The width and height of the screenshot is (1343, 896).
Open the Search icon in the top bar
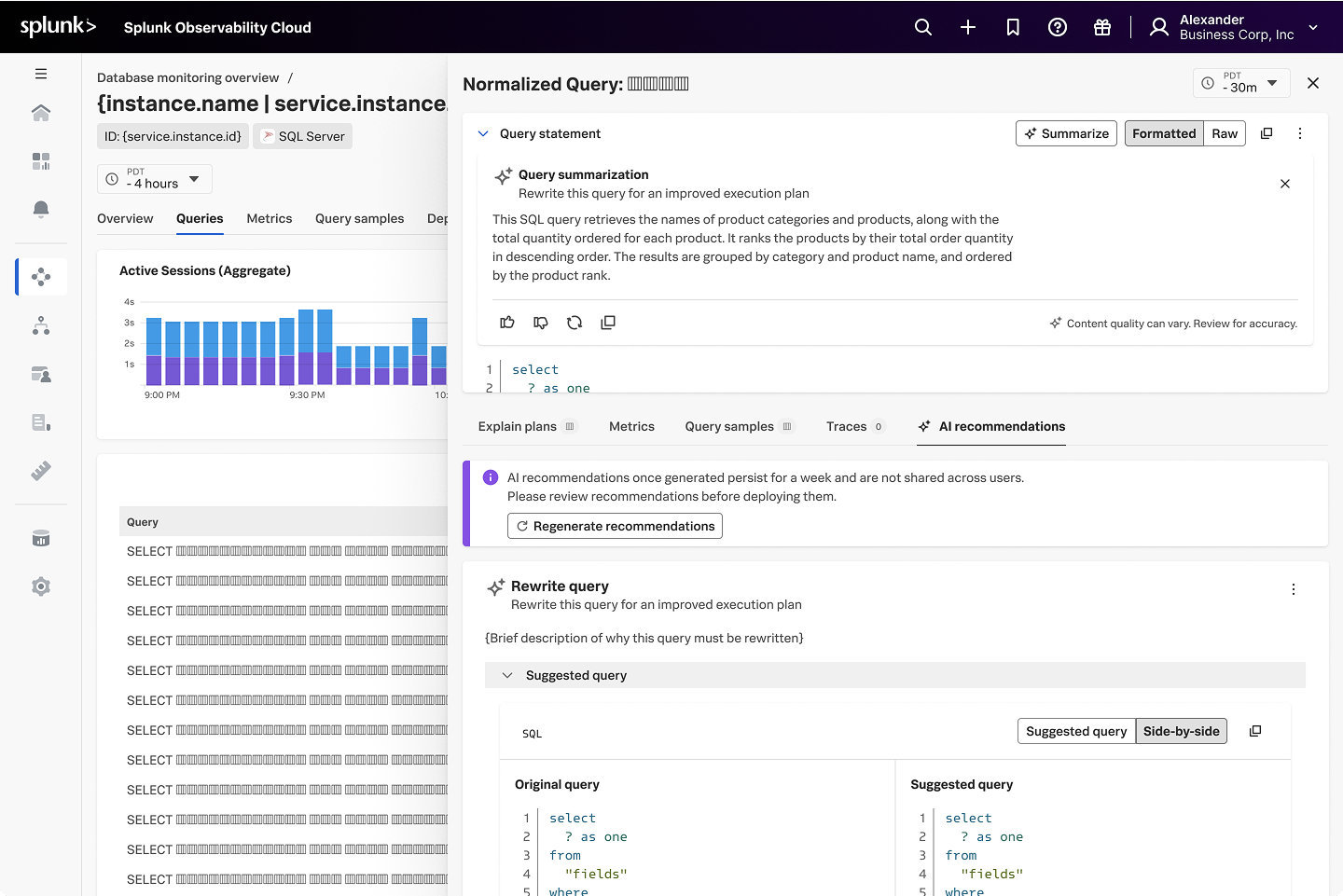(x=923, y=27)
